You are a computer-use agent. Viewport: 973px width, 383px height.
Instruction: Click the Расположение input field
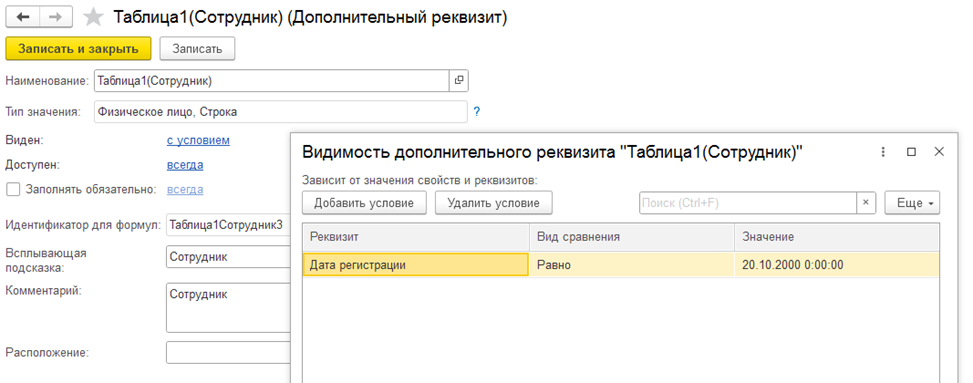click(228, 353)
